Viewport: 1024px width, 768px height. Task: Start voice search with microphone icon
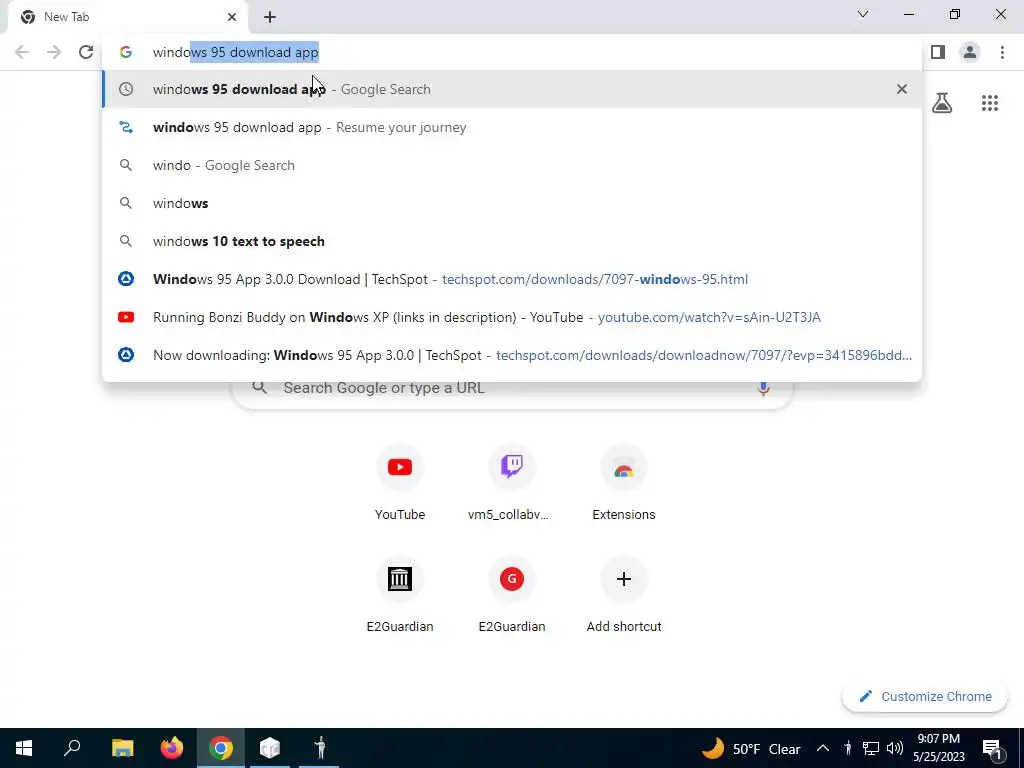click(763, 388)
